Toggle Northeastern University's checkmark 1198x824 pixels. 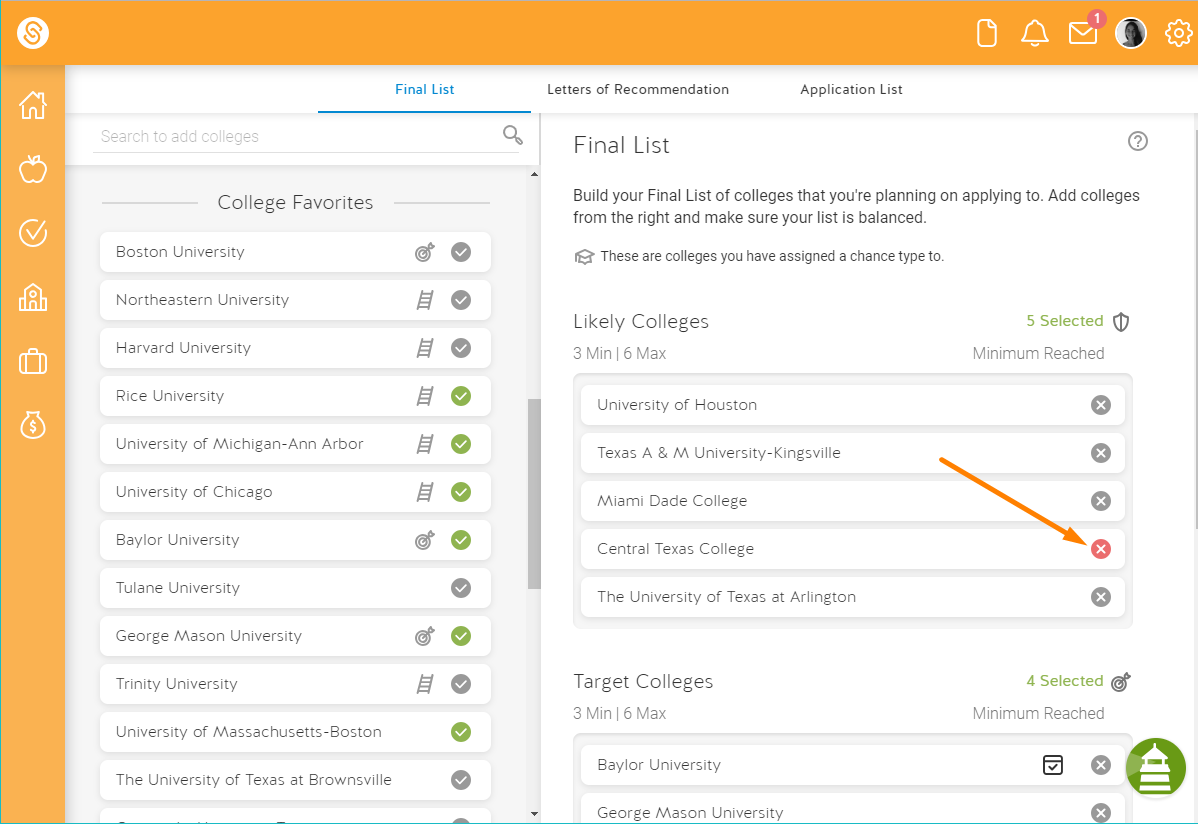pyautogui.click(x=461, y=300)
